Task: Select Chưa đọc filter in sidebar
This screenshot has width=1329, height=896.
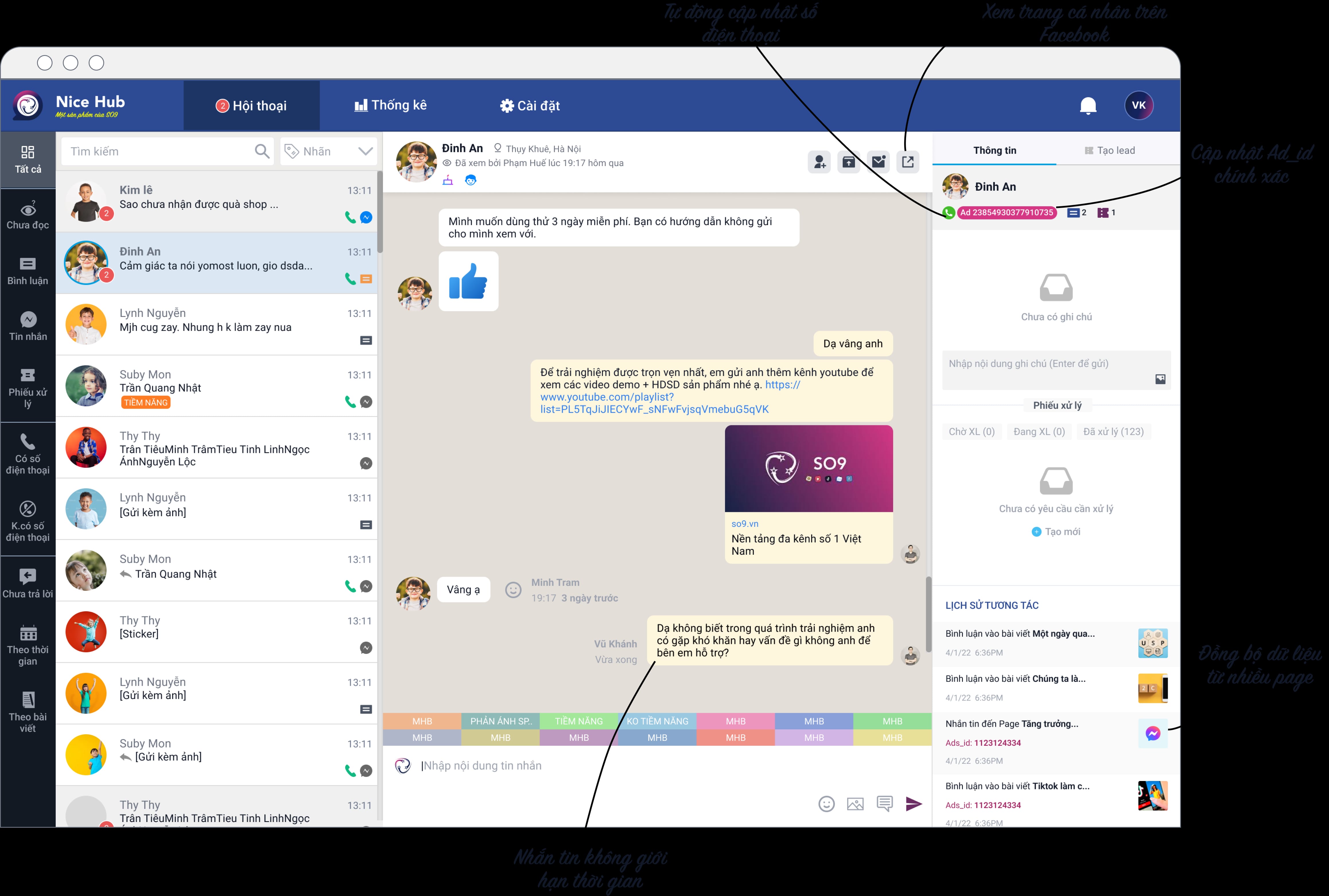Action: click(x=28, y=215)
